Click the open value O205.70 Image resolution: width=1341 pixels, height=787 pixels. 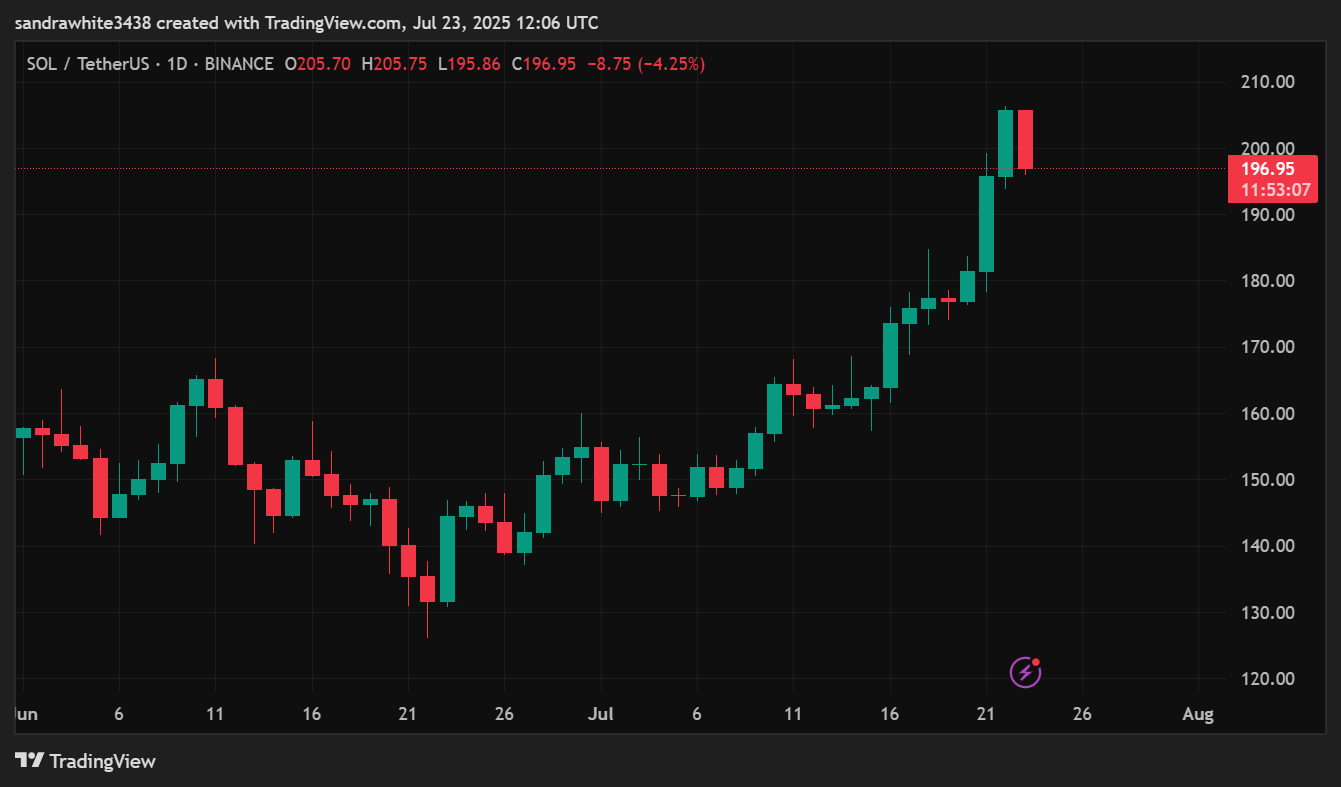click(x=318, y=64)
